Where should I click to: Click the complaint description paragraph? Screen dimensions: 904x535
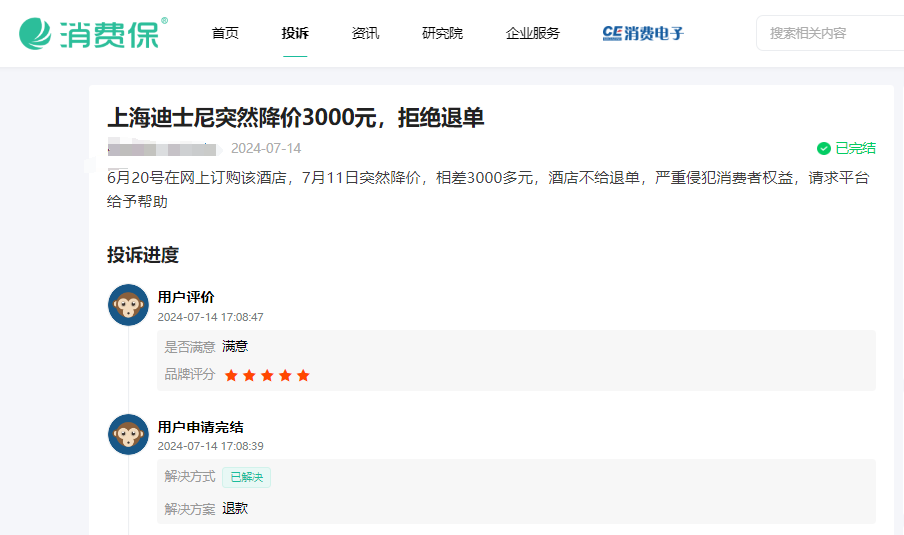tap(488, 190)
